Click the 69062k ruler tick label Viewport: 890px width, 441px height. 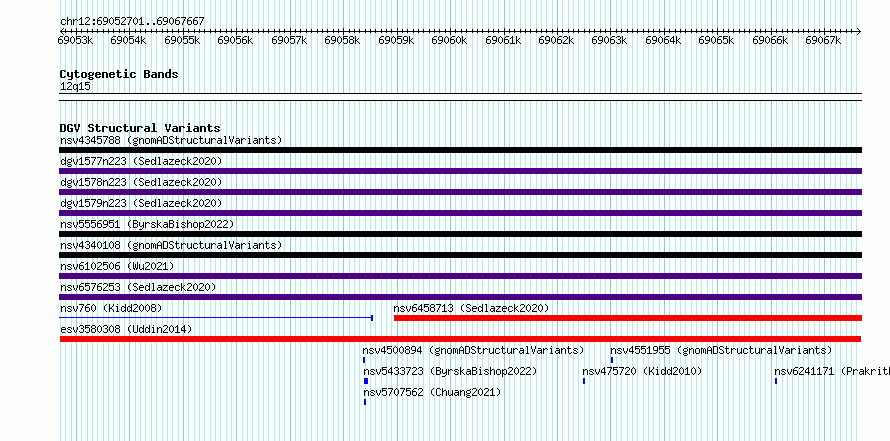[556, 40]
